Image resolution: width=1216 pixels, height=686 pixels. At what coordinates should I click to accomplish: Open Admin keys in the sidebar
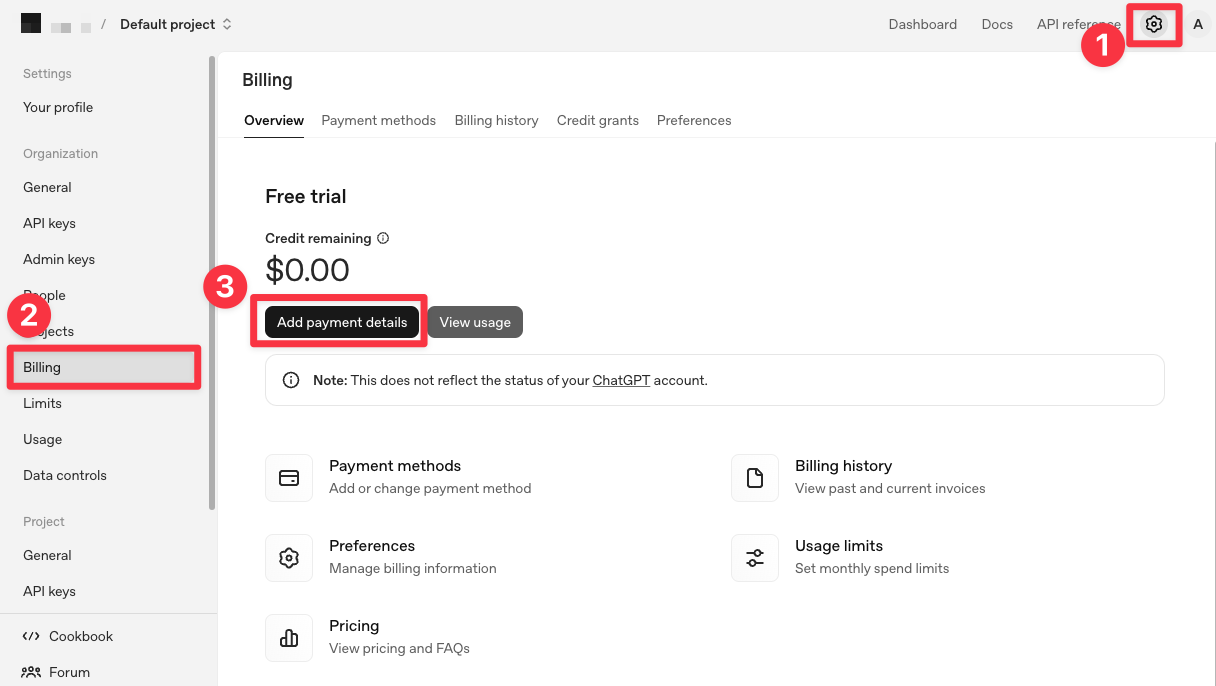pos(59,259)
